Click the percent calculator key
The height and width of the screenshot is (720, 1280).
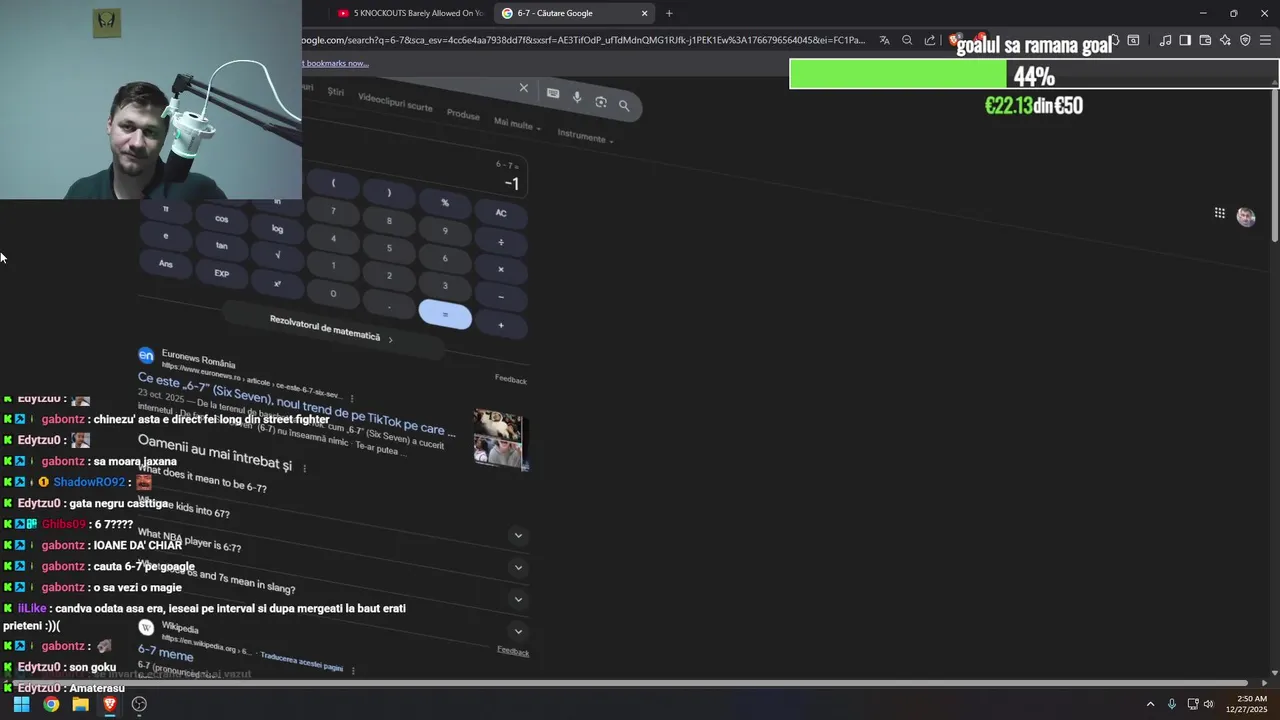click(445, 202)
